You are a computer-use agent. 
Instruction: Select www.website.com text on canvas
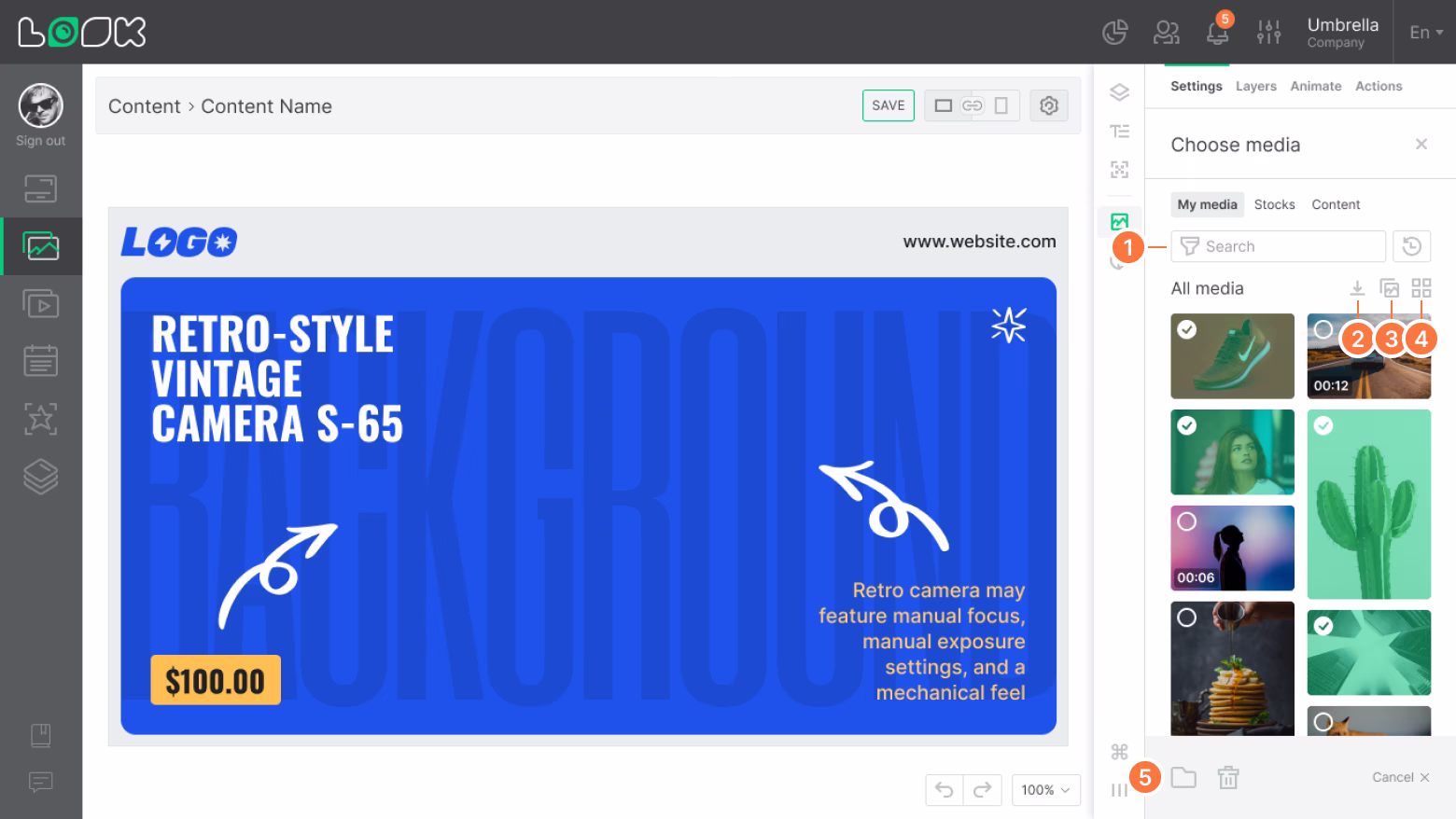[979, 242]
